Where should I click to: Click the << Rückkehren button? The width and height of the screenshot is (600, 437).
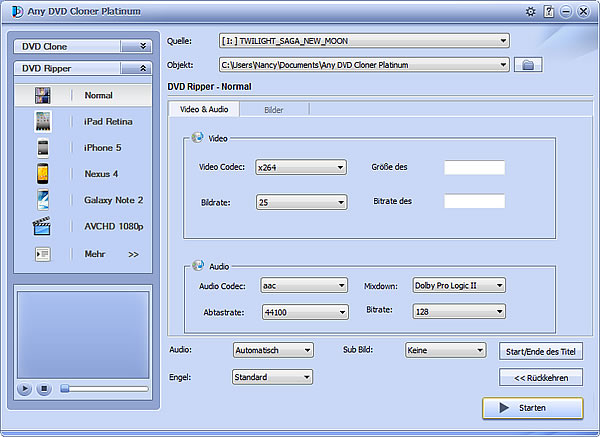[541, 378]
